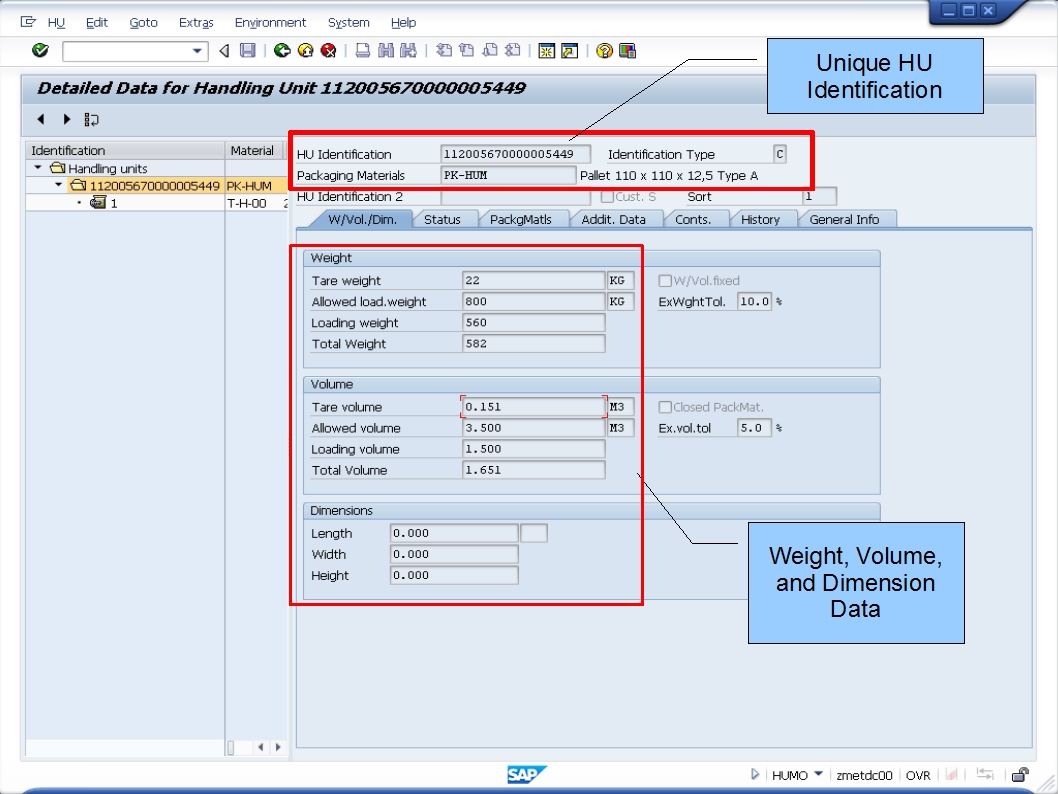Open the command field dropdown arrow
This screenshot has height=794, width=1058.
(x=197, y=50)
